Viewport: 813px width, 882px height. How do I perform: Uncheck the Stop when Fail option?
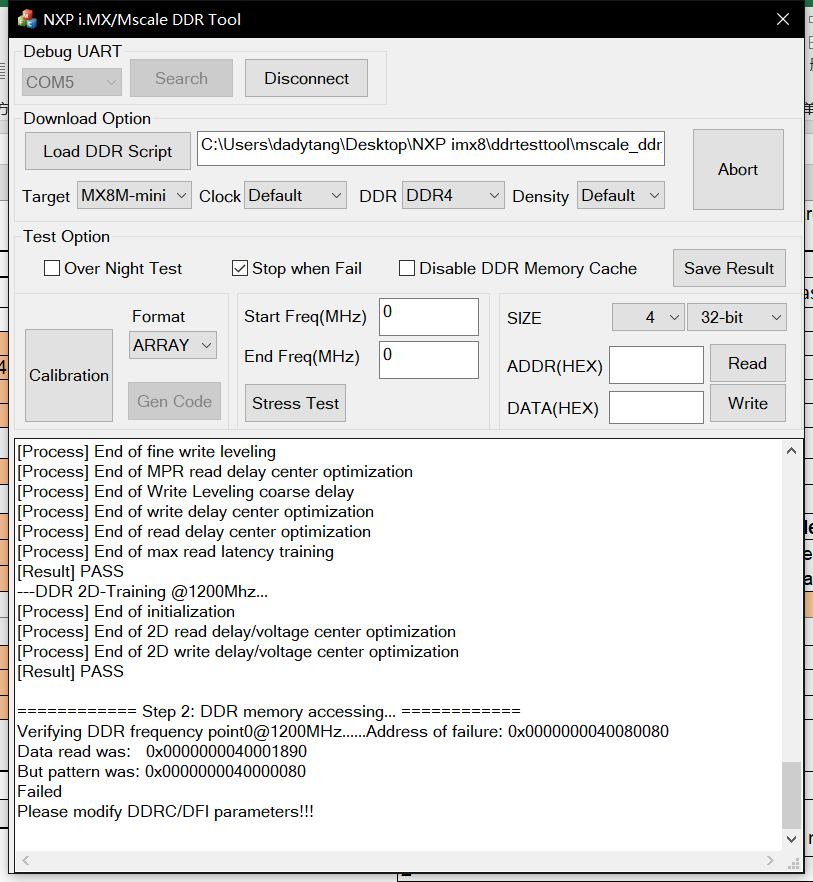coord(239,267)
